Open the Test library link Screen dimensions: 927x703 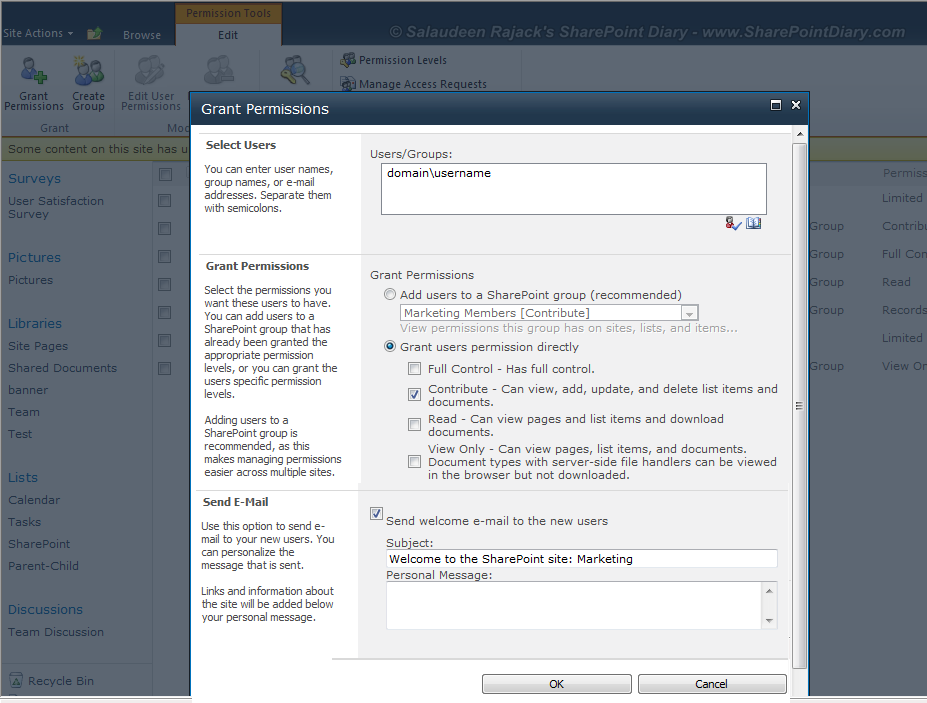pyautogui.click(x=20, y=434)
